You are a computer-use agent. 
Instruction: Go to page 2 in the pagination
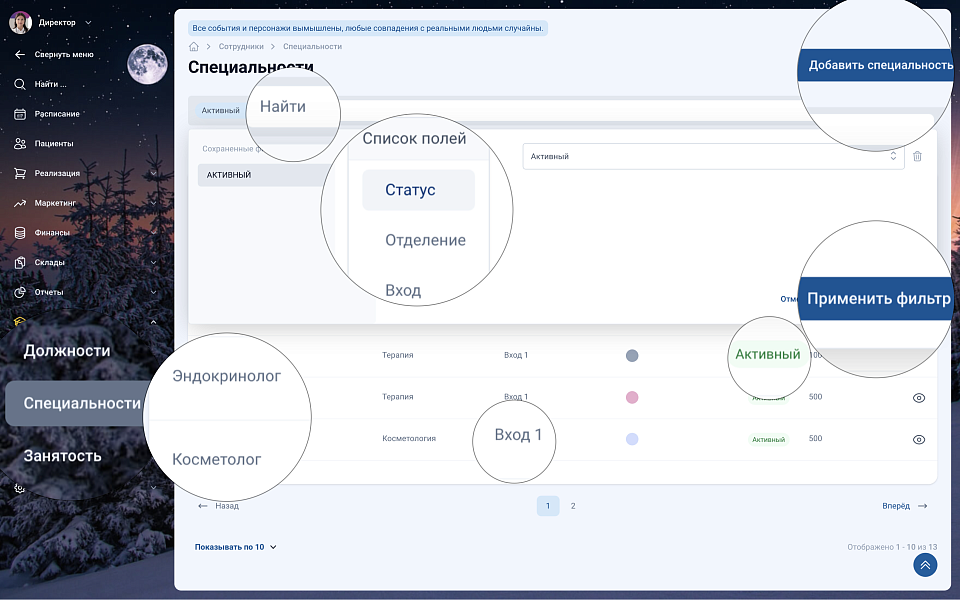coord(573,506)
